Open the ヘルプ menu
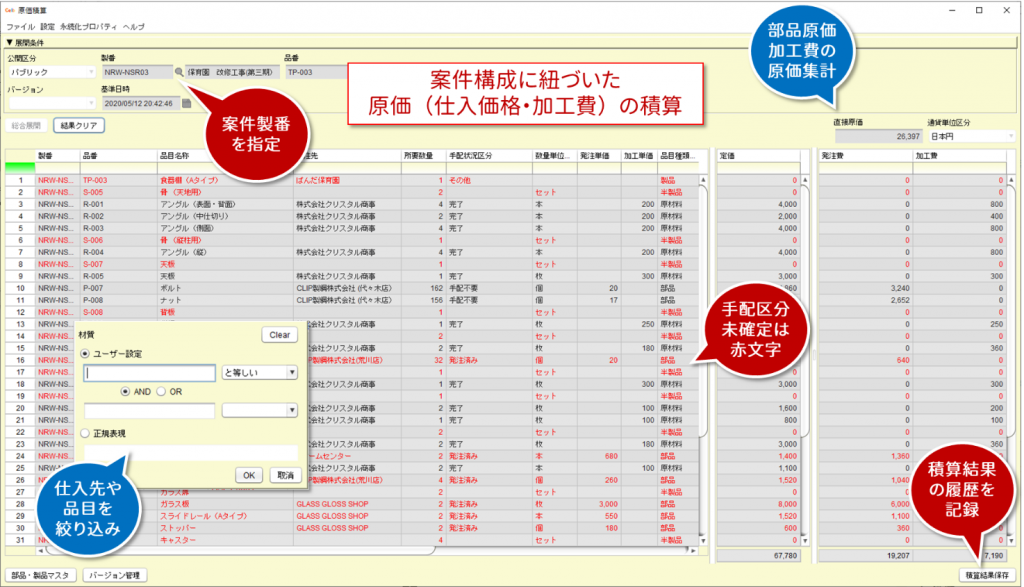1024x587 pixels. (x=134, y=27)
